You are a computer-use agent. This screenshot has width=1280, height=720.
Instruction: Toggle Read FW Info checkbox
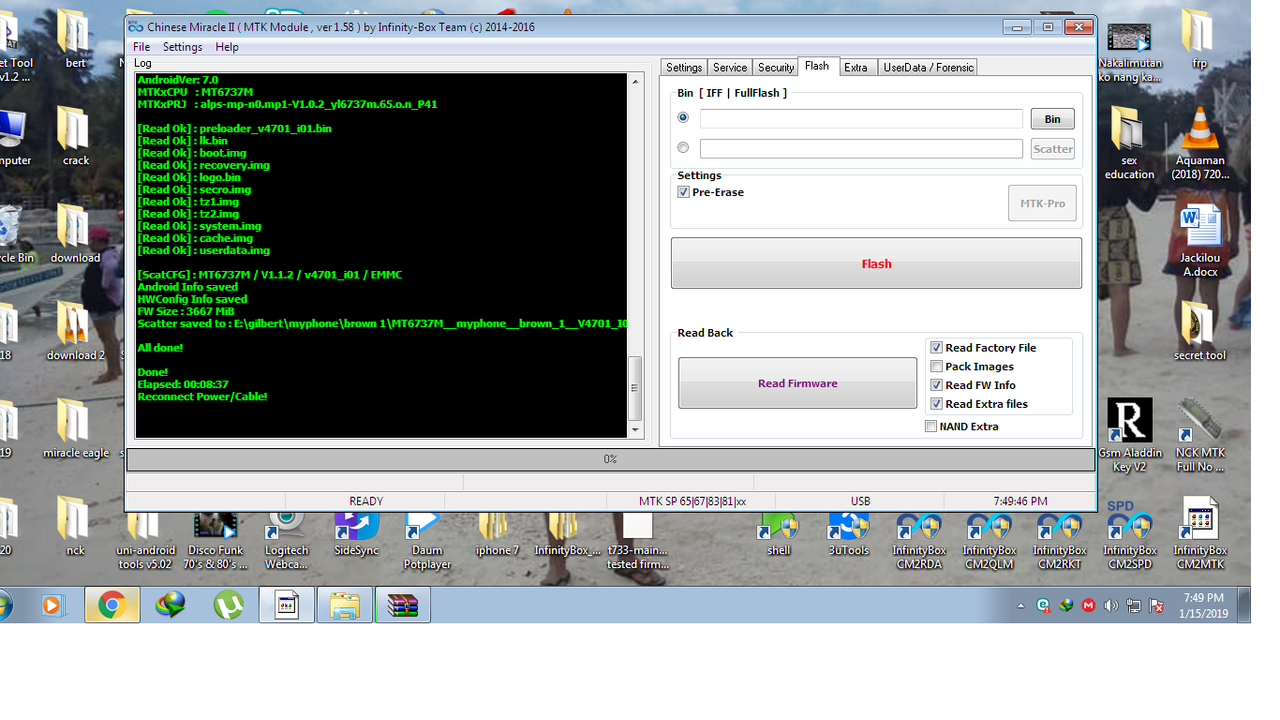point(937,385)
